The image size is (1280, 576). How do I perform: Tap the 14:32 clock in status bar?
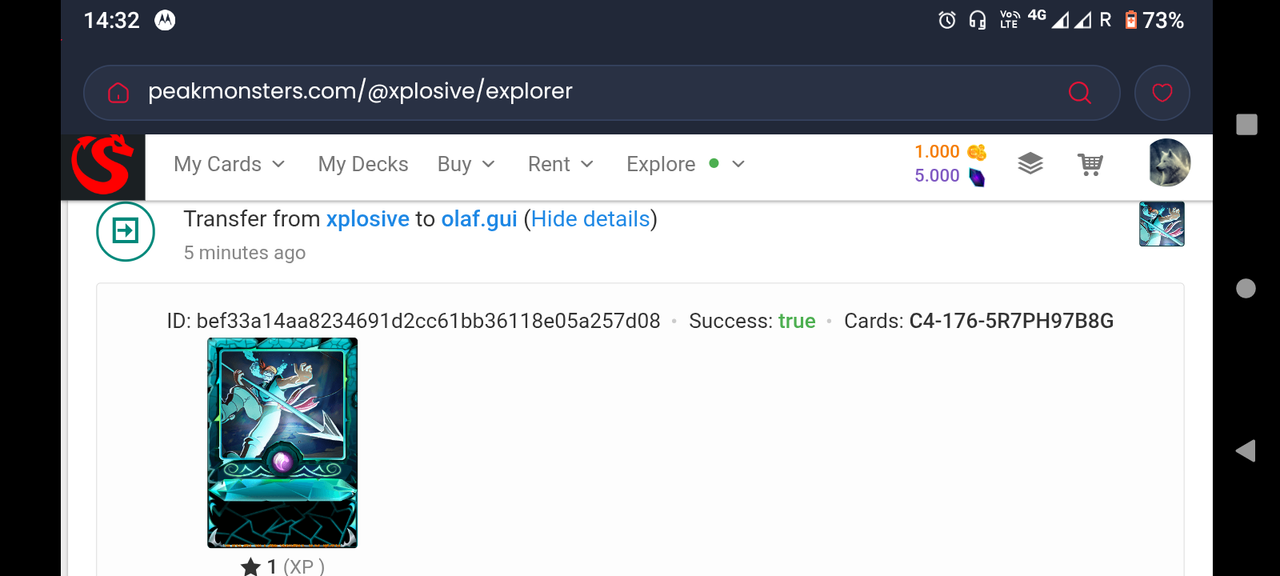coord(112,21)
